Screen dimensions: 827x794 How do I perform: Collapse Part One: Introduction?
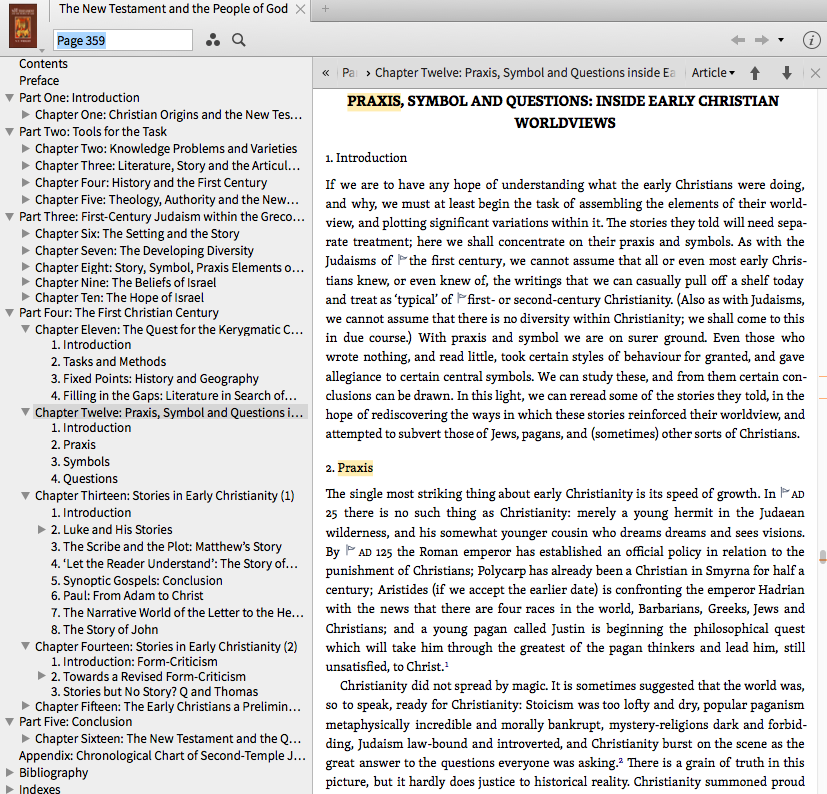[9, 98]
